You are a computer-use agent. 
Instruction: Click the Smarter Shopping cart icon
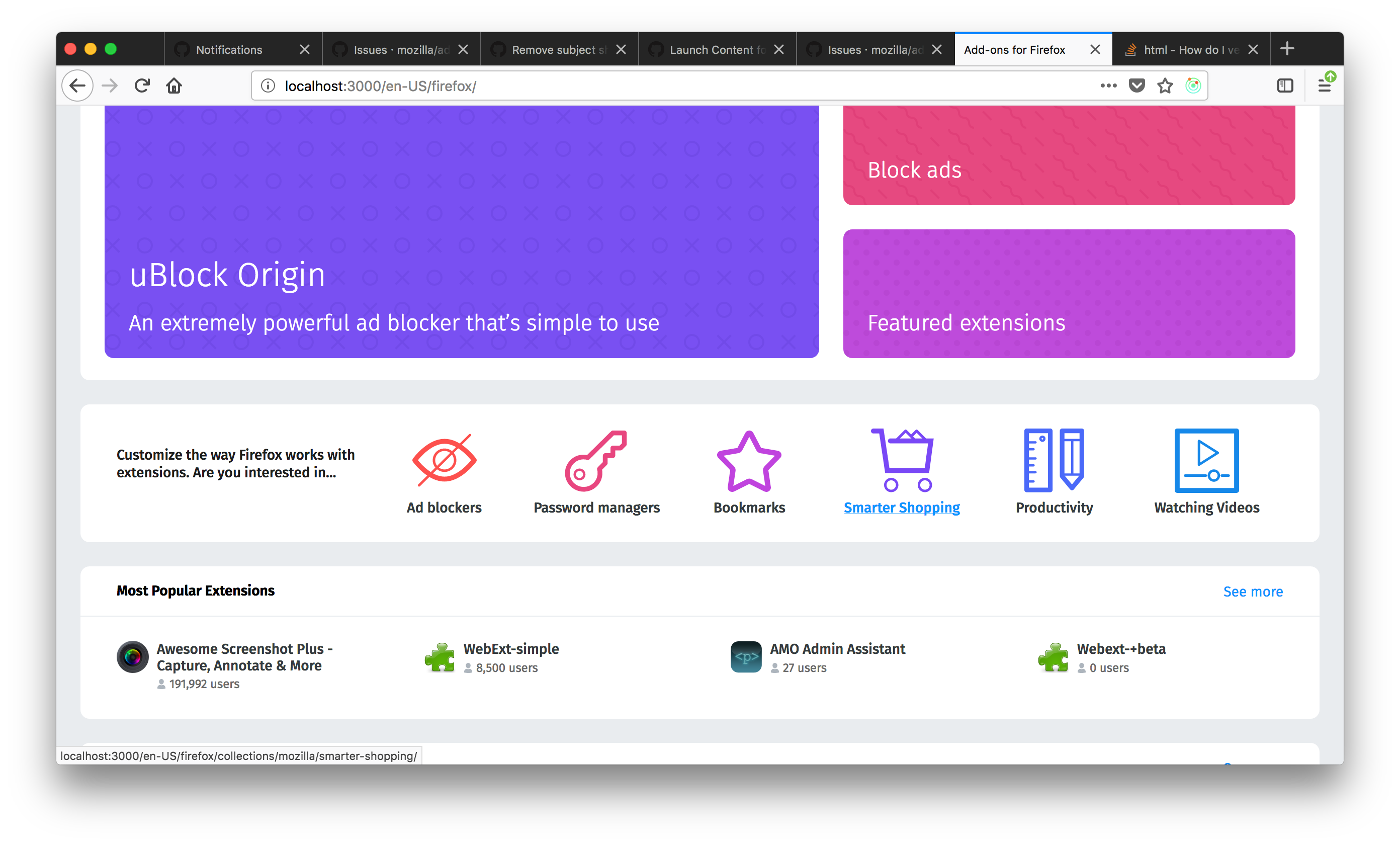pyautogui.click(x=902, y=460)
